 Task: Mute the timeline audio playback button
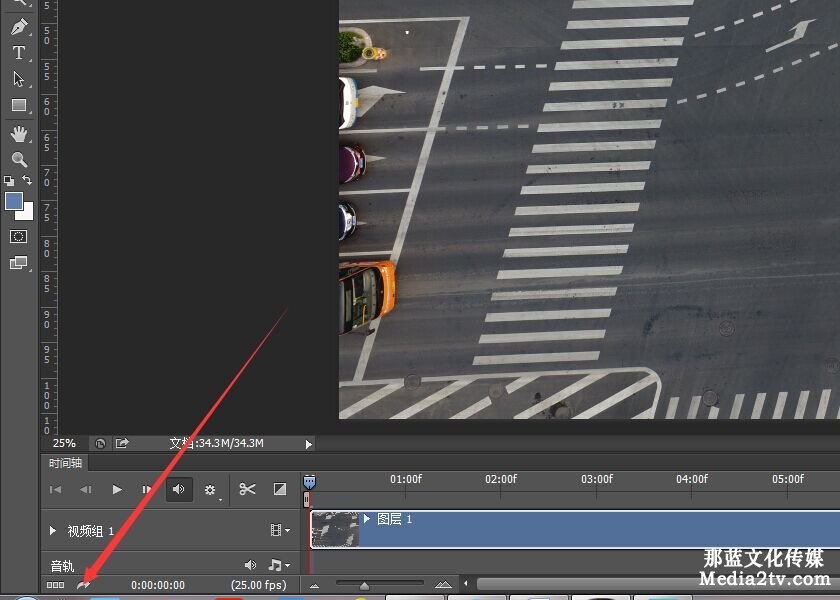[179, 489]
